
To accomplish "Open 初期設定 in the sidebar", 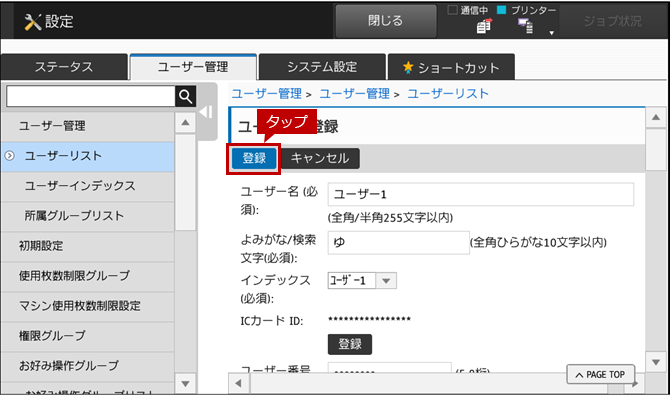I will (88, 246).
